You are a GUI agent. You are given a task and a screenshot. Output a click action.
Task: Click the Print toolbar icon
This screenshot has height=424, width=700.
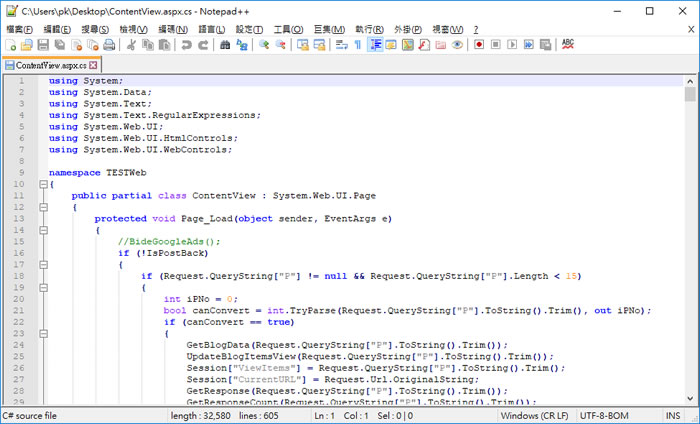(x=107, y=45)
